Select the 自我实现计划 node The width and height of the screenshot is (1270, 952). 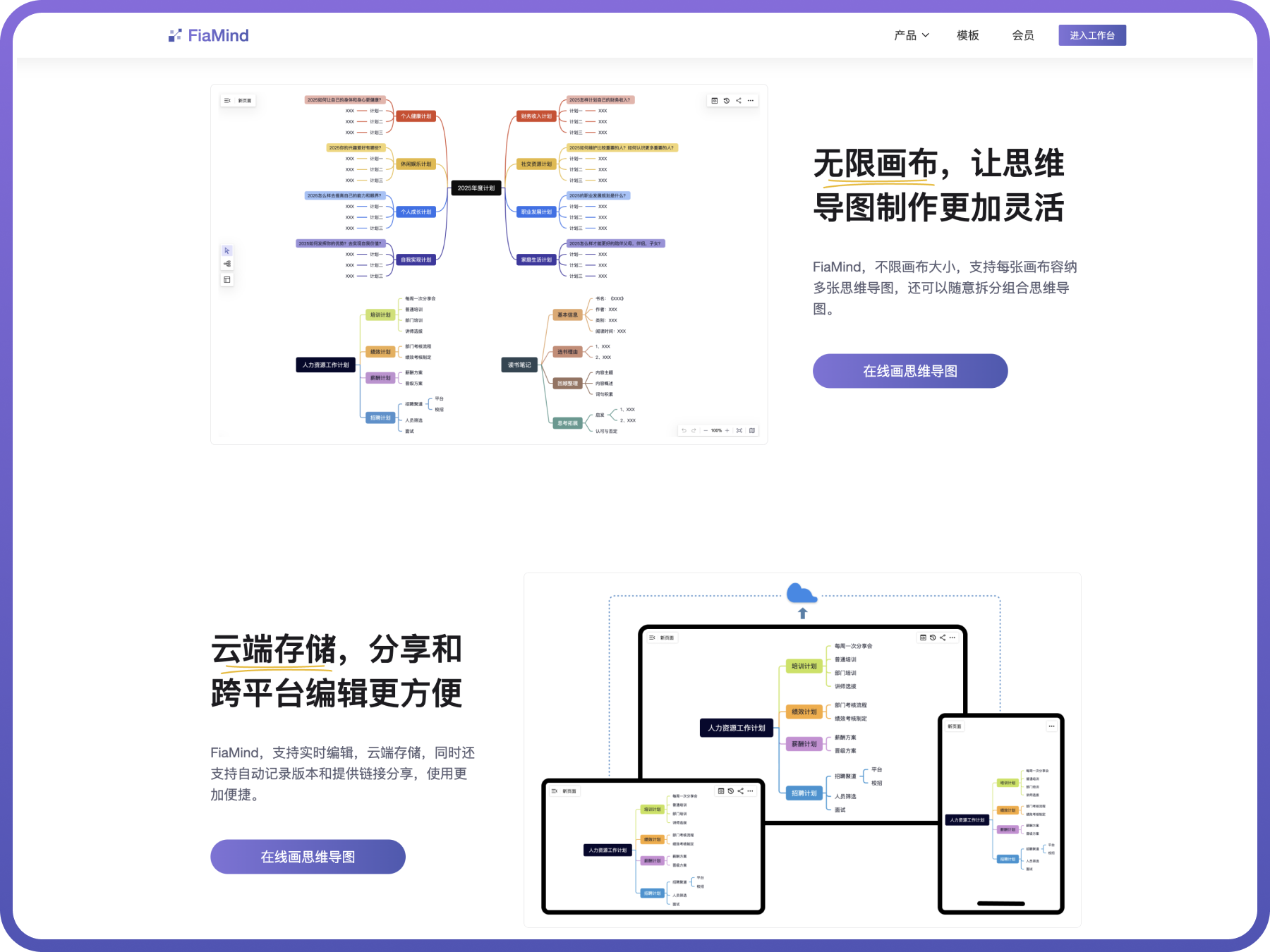tap(416, 260)
